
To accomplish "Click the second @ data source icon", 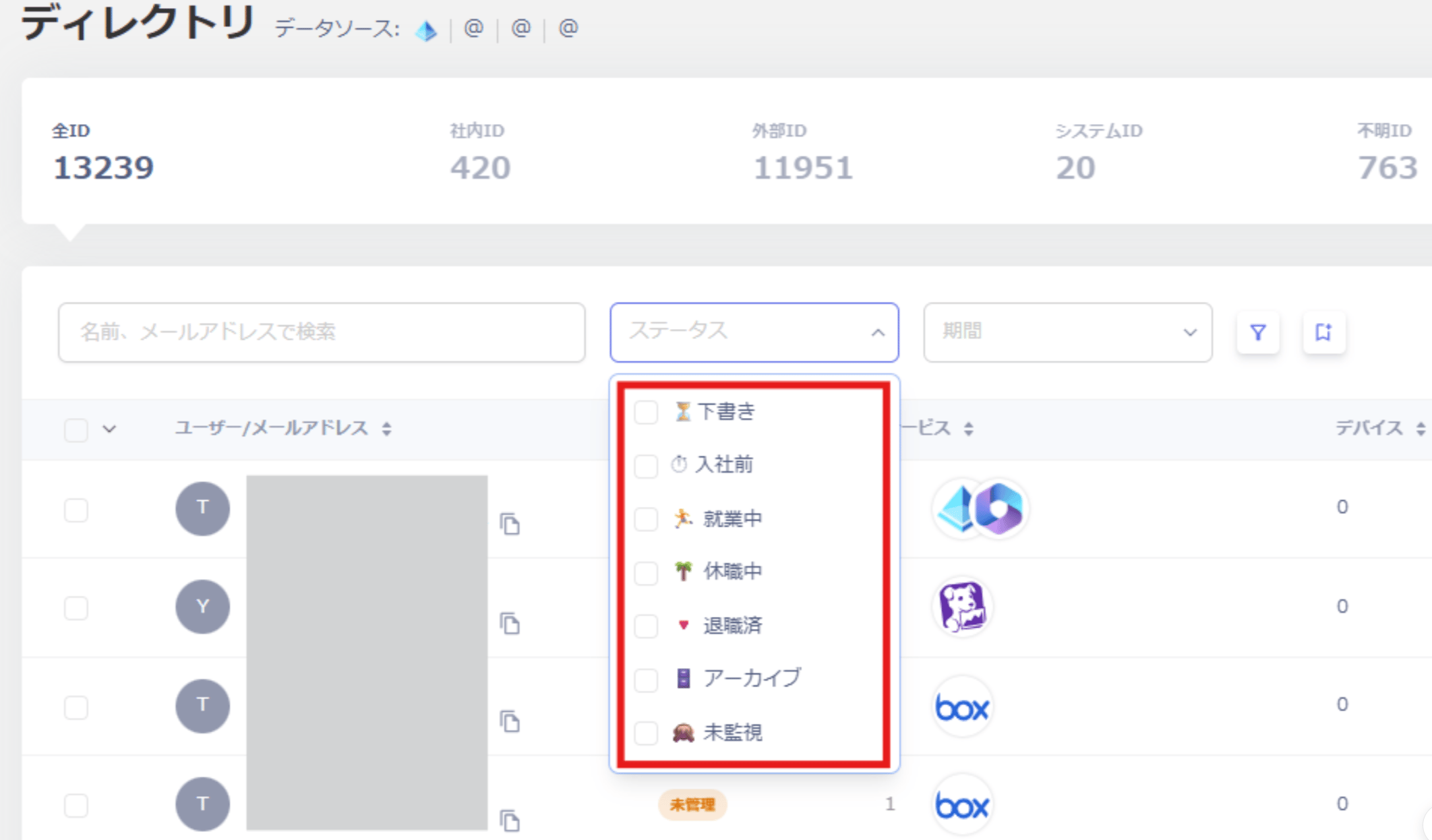I will [521, 28].
